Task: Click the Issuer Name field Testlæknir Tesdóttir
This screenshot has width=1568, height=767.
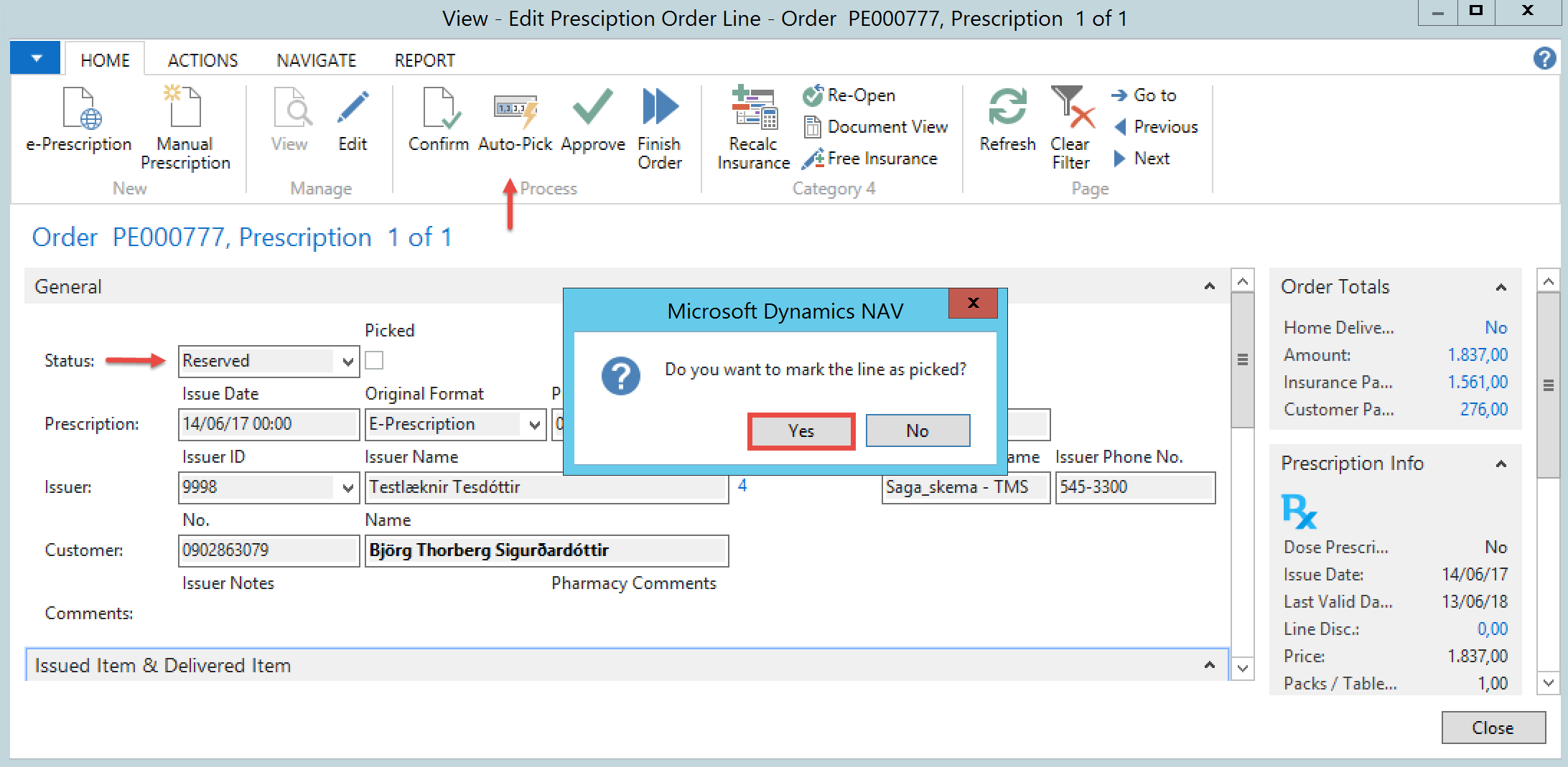Action: point(546,487)
